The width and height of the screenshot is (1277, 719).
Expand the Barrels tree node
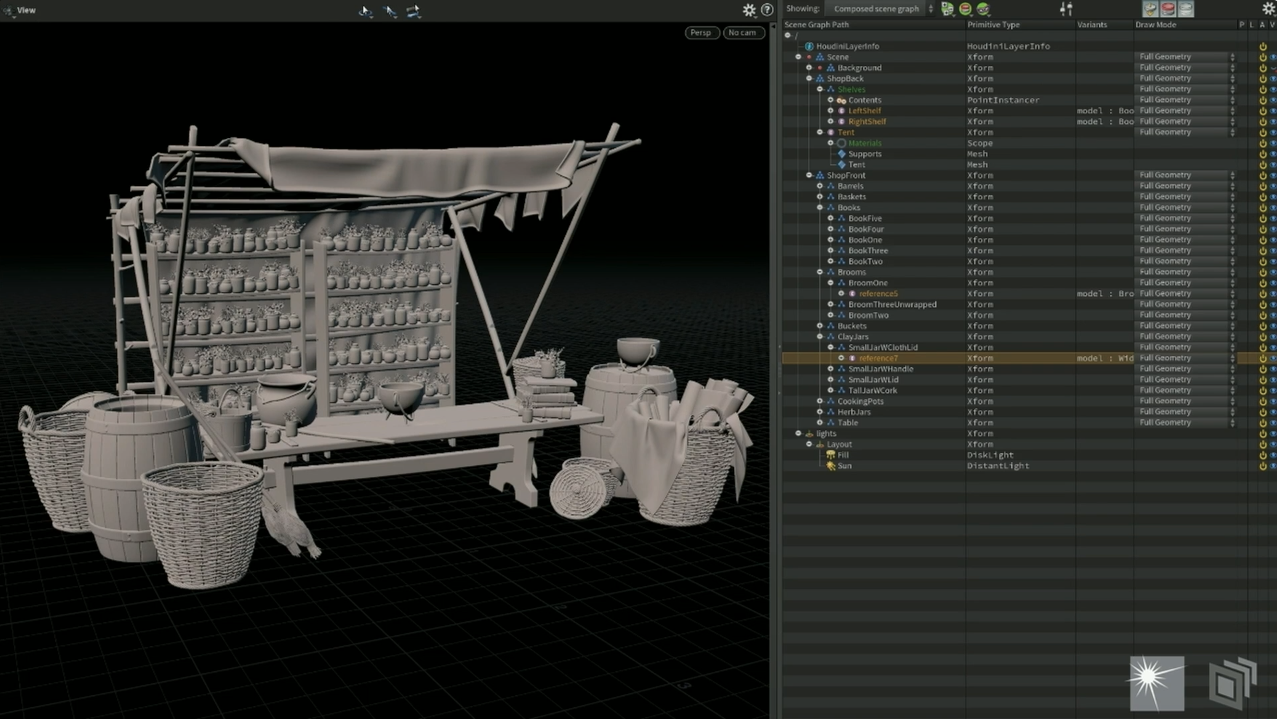[x=820, y=186]
